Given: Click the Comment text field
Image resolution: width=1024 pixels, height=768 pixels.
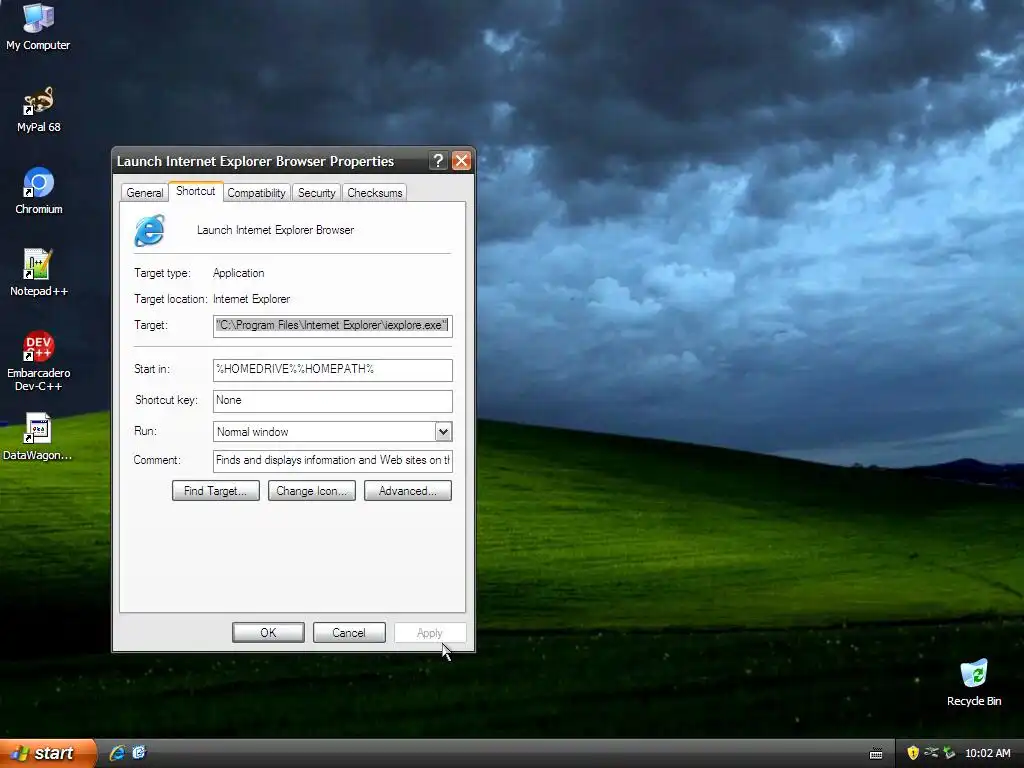Looking at the screenshot, I should pyautogui.click(x=332, y=460).
